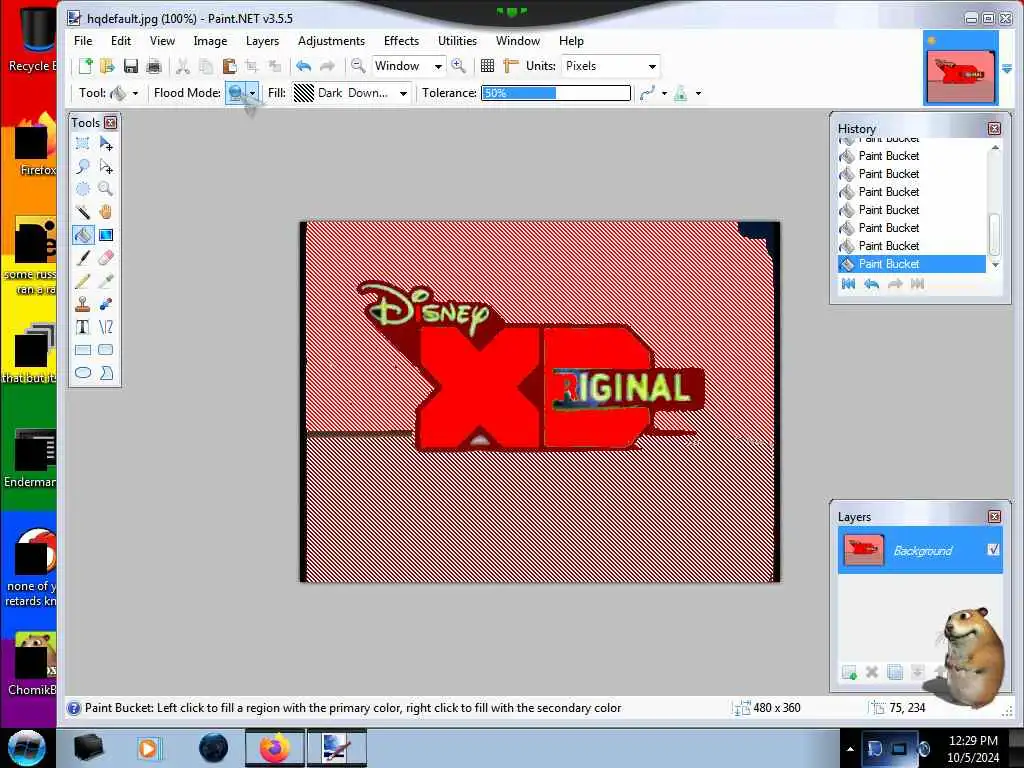Viewport: 1024px width, 768px height.
Task: Close the Tools panel
Action: pyautogui.click(x=110, y=122)
